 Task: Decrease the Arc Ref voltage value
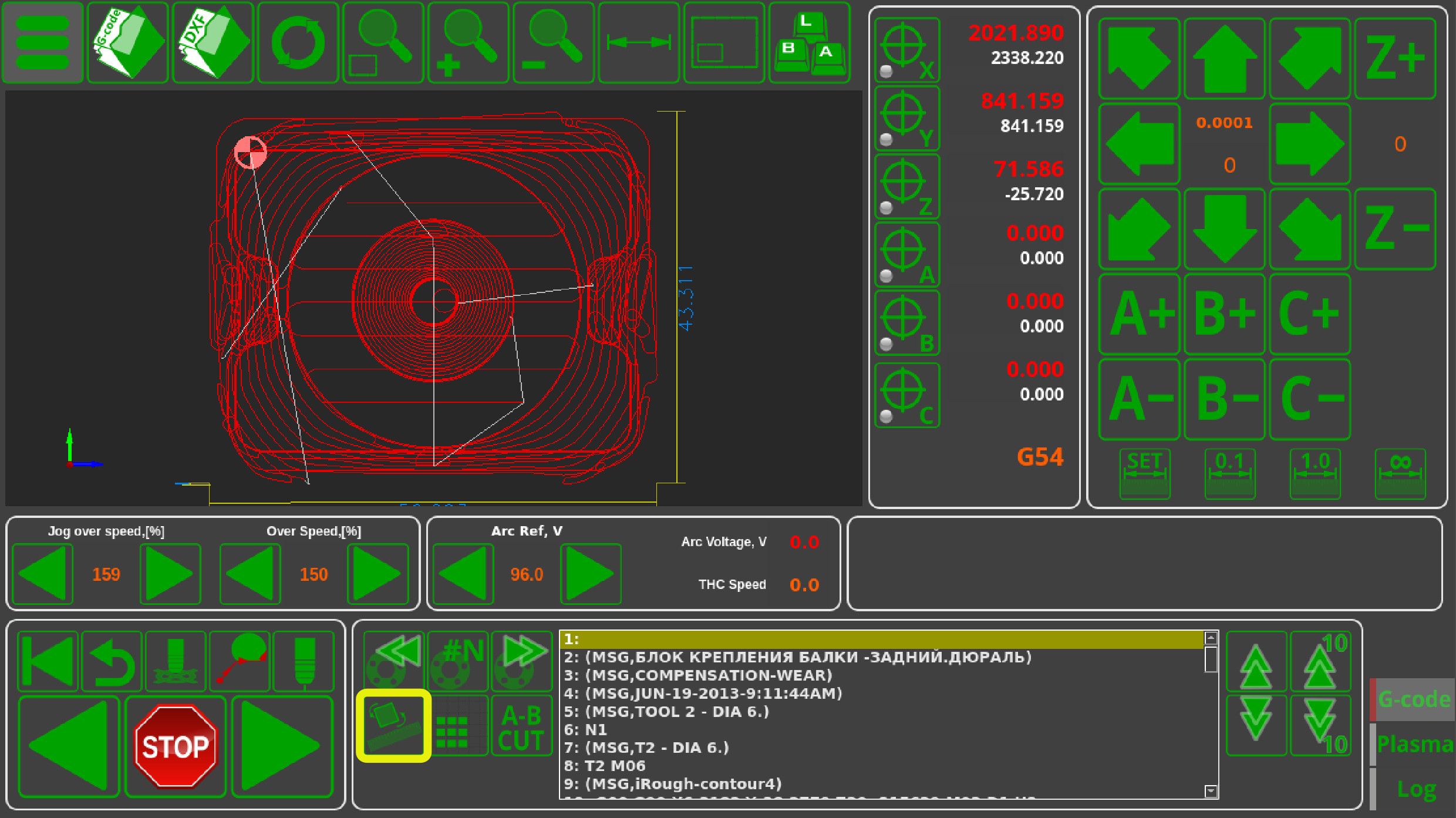[463, 574]
